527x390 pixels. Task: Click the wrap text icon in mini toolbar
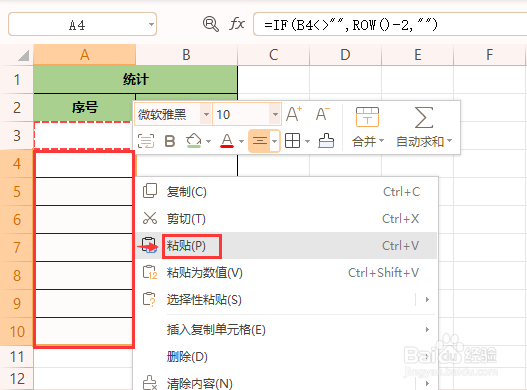(x=146, y=141)
